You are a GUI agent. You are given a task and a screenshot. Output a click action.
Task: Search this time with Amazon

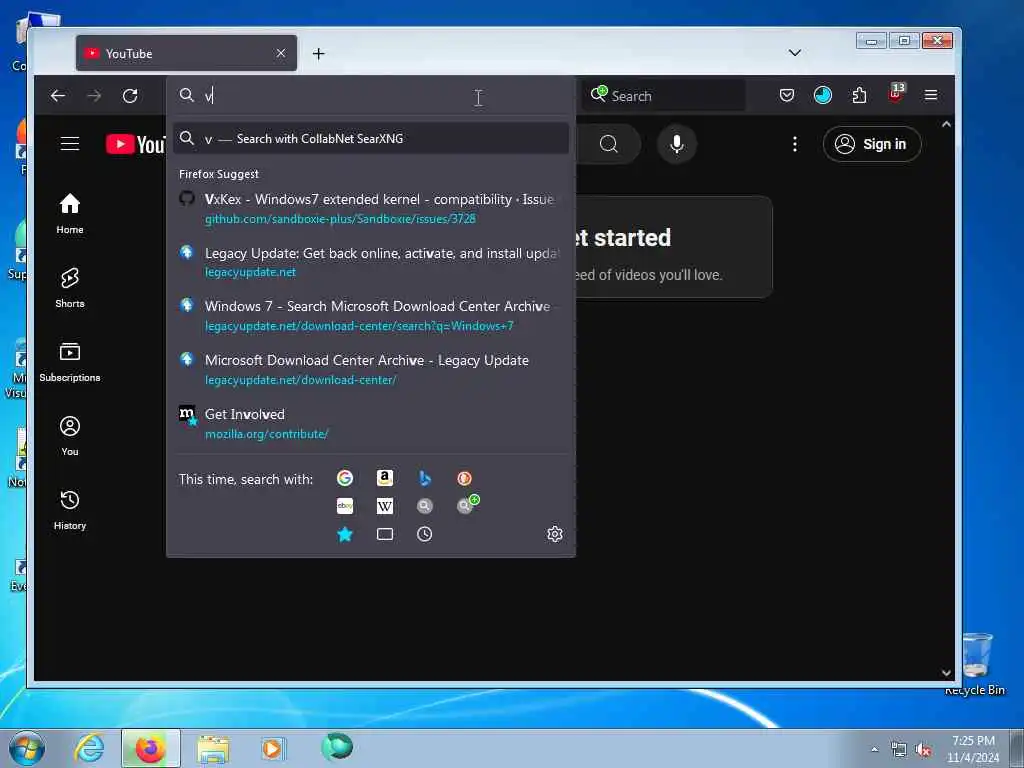coord(385,478)
